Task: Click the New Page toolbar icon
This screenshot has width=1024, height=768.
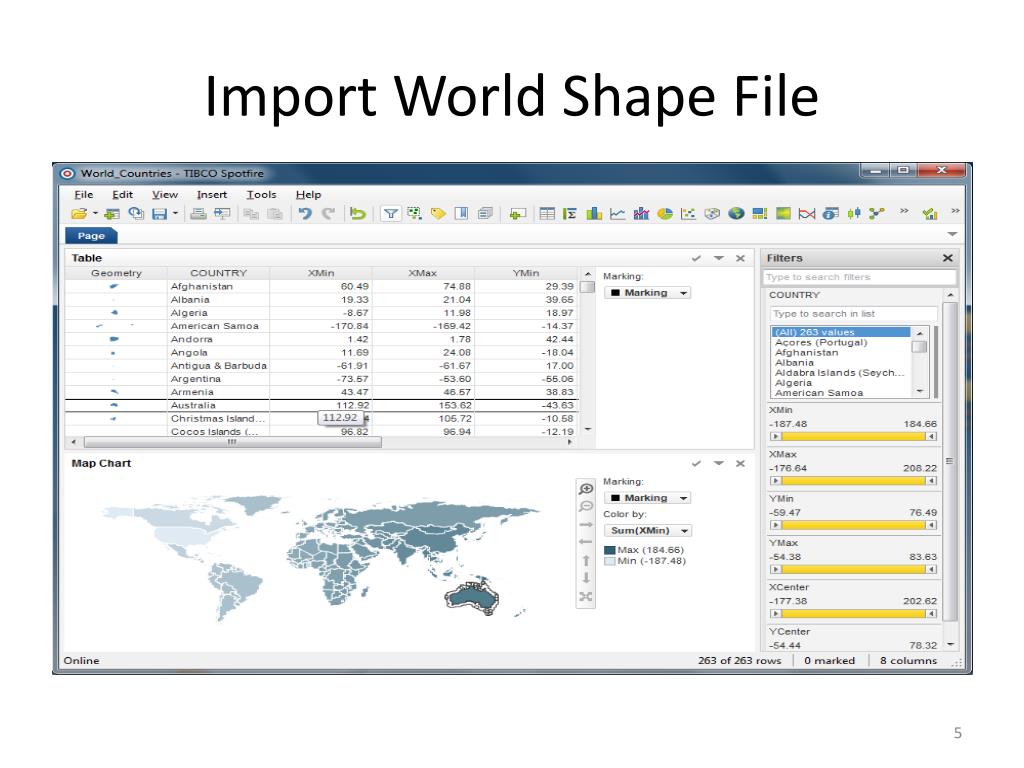Action: 517,214
